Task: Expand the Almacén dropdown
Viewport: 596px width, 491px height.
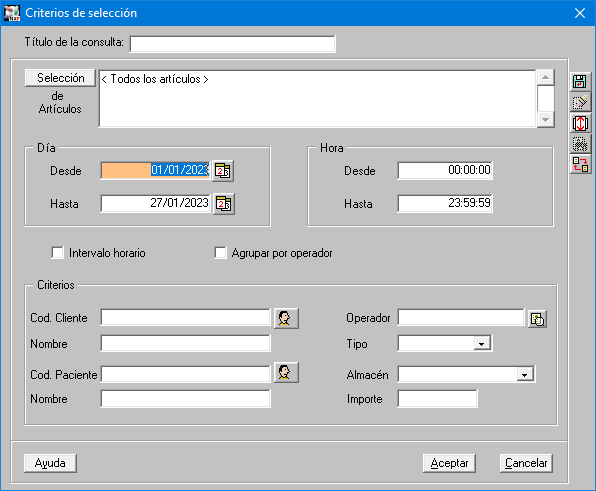Action: (x=525, y=375)
